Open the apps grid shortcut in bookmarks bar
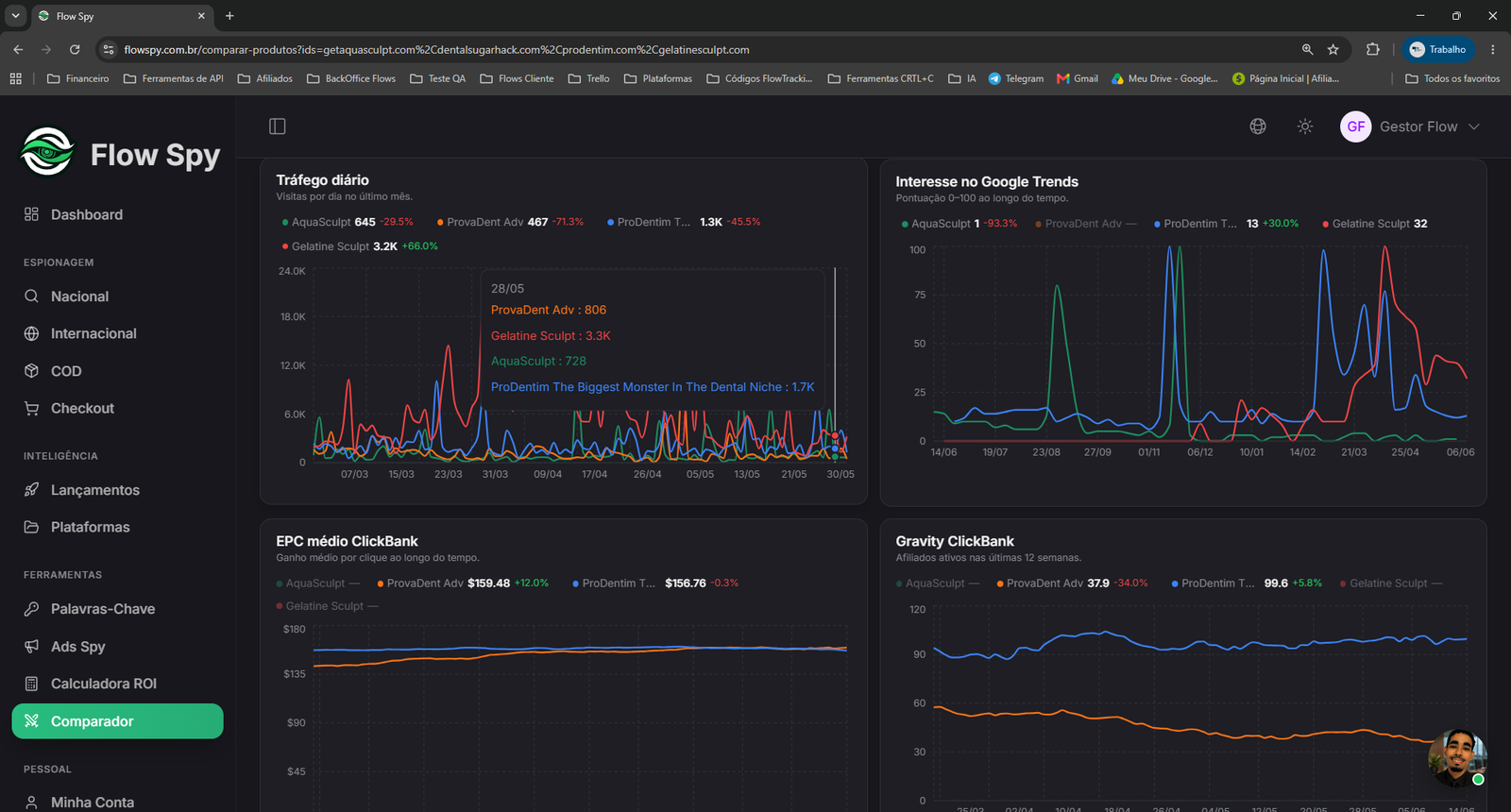1511x812 pixels. click(x=15, y=78)
